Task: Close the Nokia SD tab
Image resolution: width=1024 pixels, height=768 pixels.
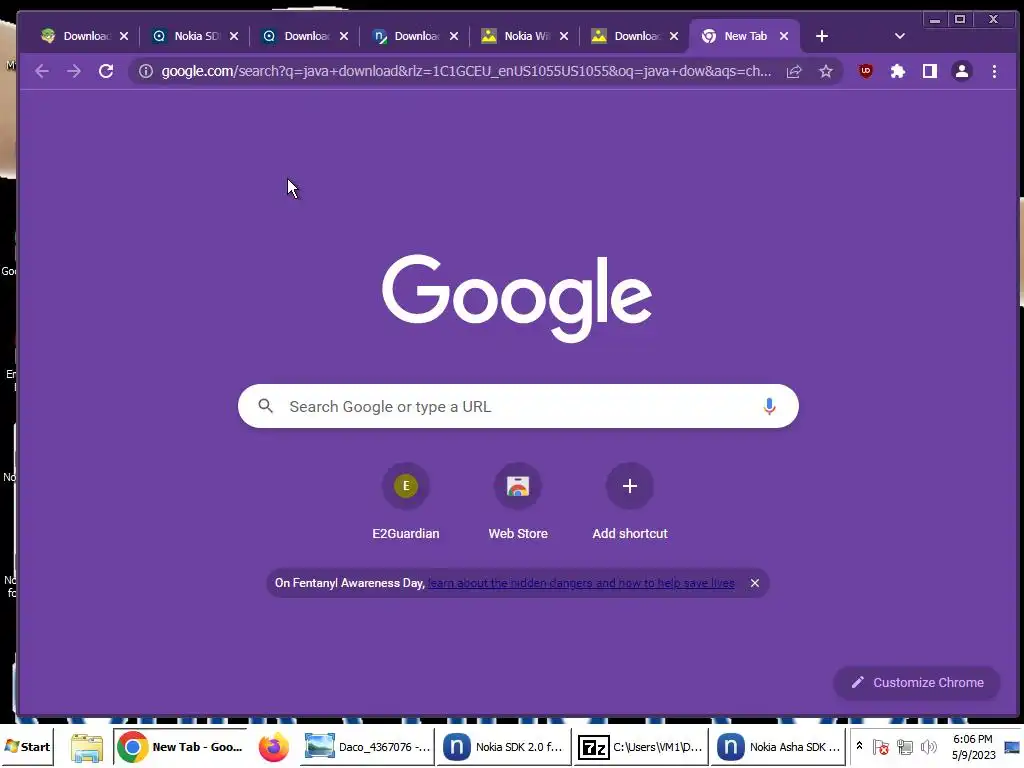Action: [234, 37]
